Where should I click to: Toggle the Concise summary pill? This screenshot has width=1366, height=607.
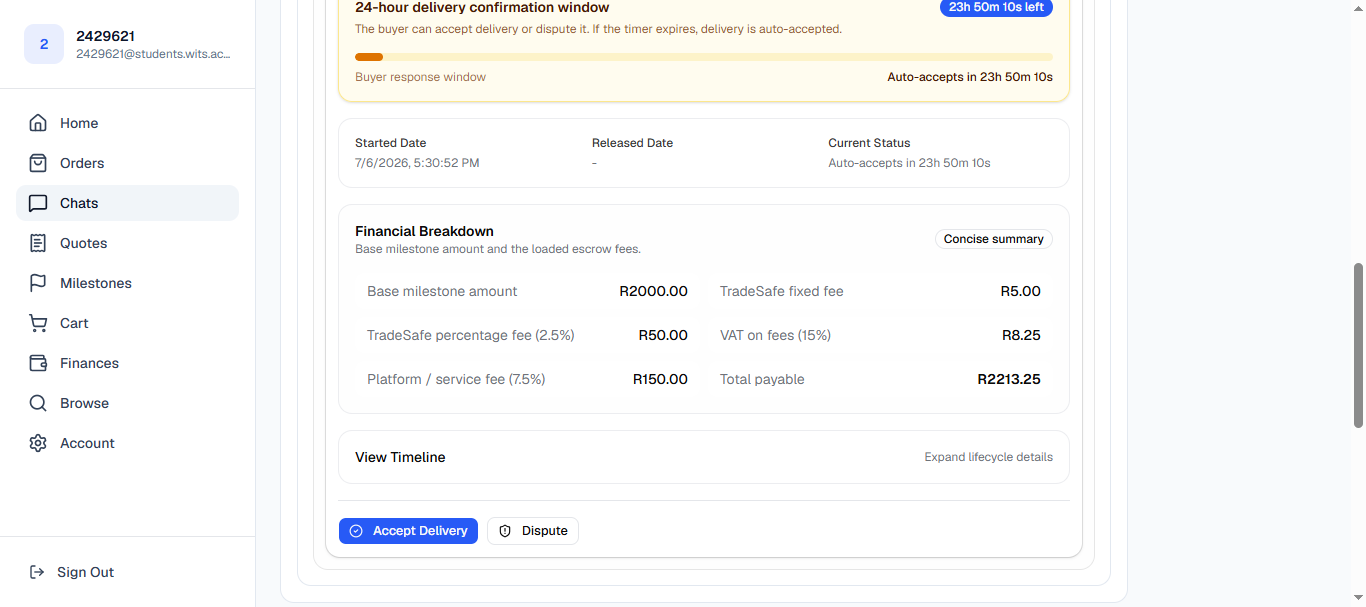pyautogui.click(x=994, y=239)
